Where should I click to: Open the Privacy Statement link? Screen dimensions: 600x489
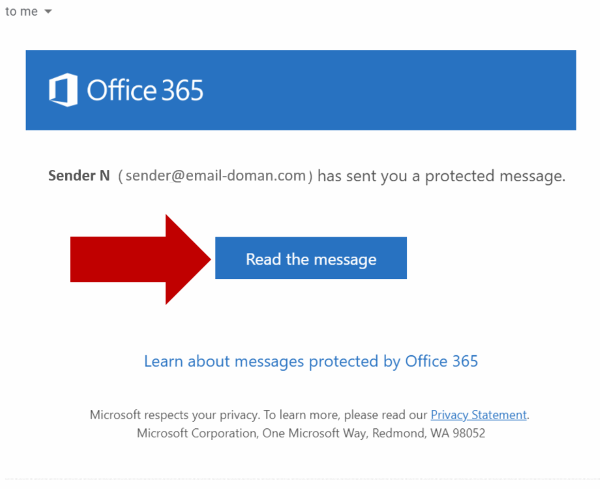479,415
